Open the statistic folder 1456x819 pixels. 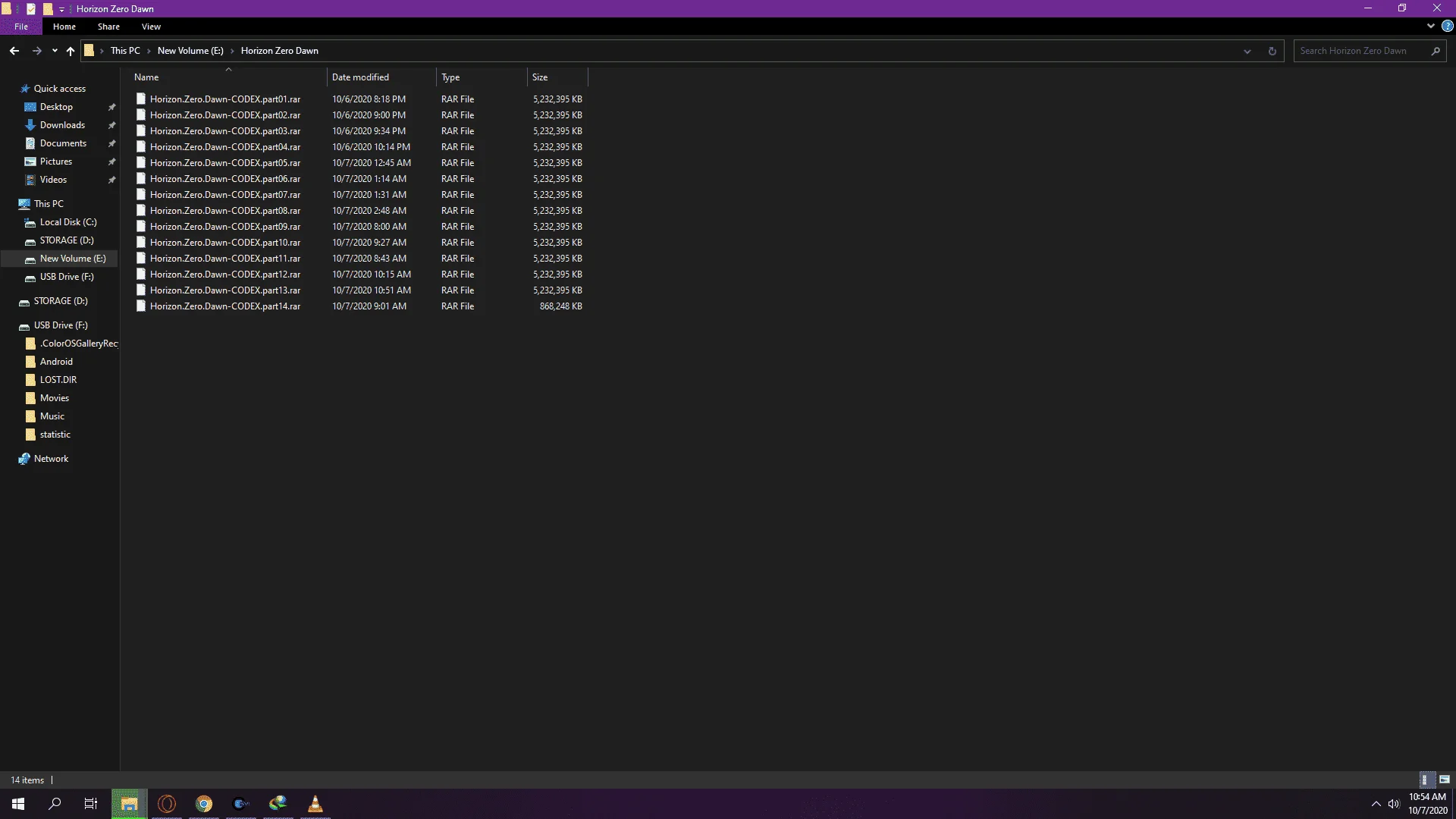pyautogui.click(x=55, y=435)
